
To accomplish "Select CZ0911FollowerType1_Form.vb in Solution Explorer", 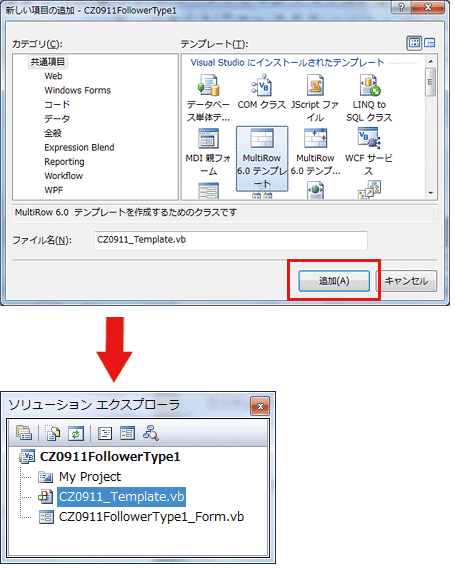I will [x=151, y=517].
